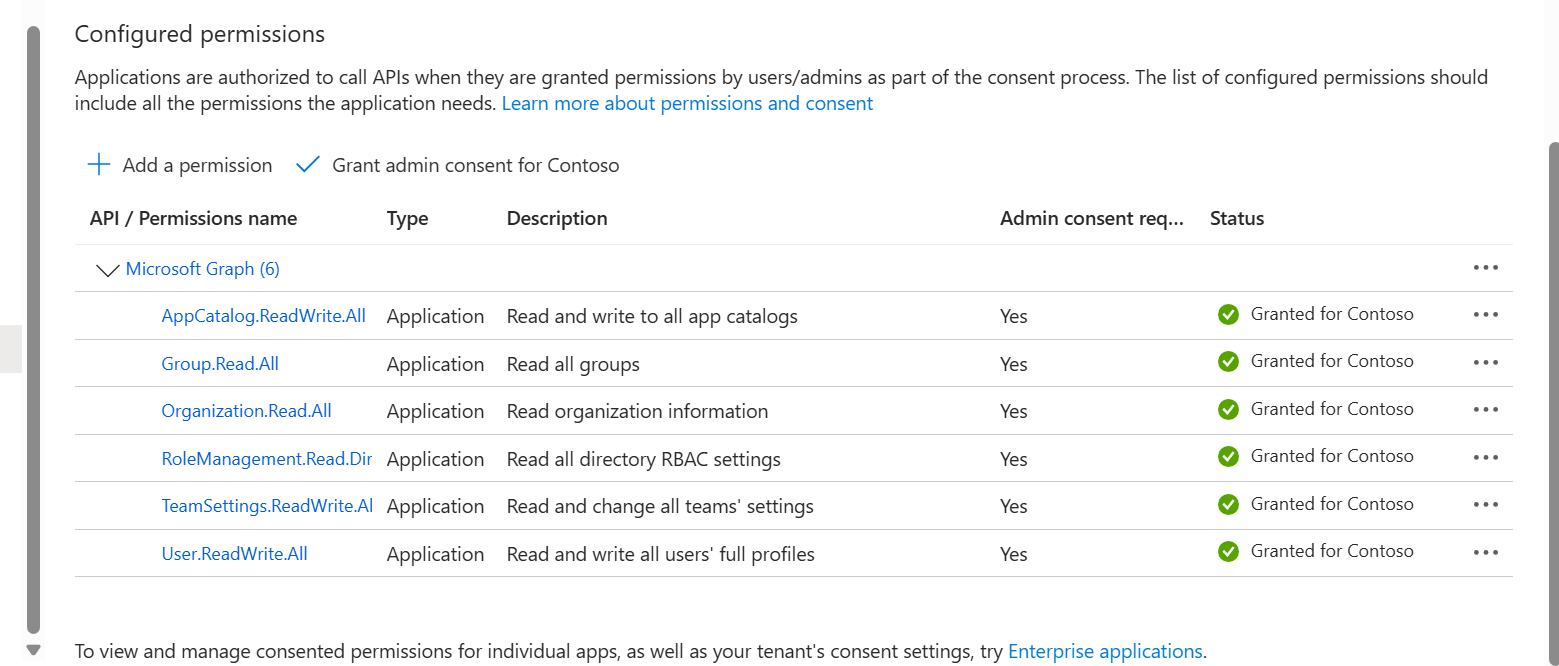The height and width of the screenshot is (666, 1559).
Task: Open ellipsis menu for User.ReadWrite.All row
Action: 1485,553
